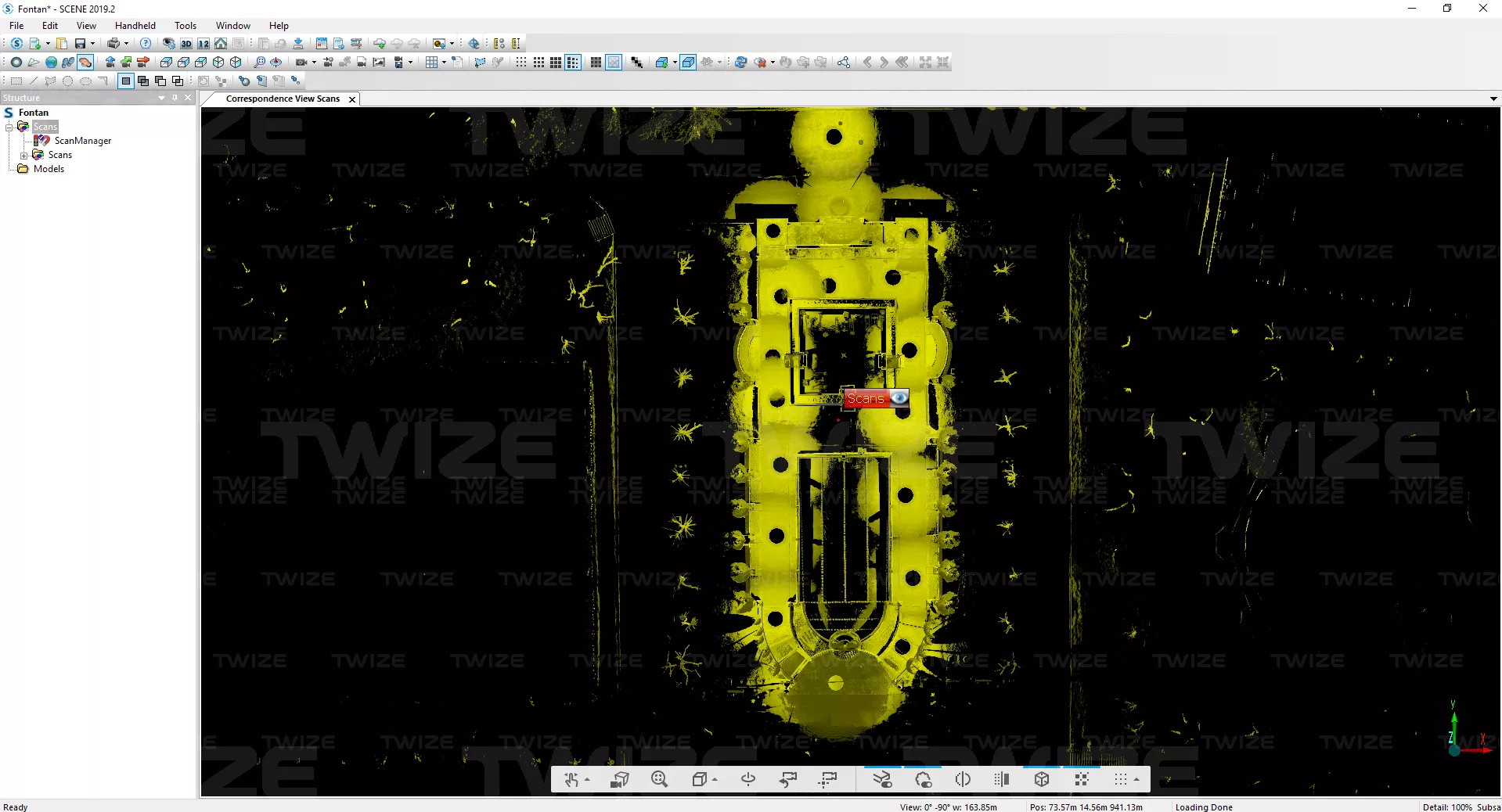Select the Models folder in tree

(x=49, y=169)
